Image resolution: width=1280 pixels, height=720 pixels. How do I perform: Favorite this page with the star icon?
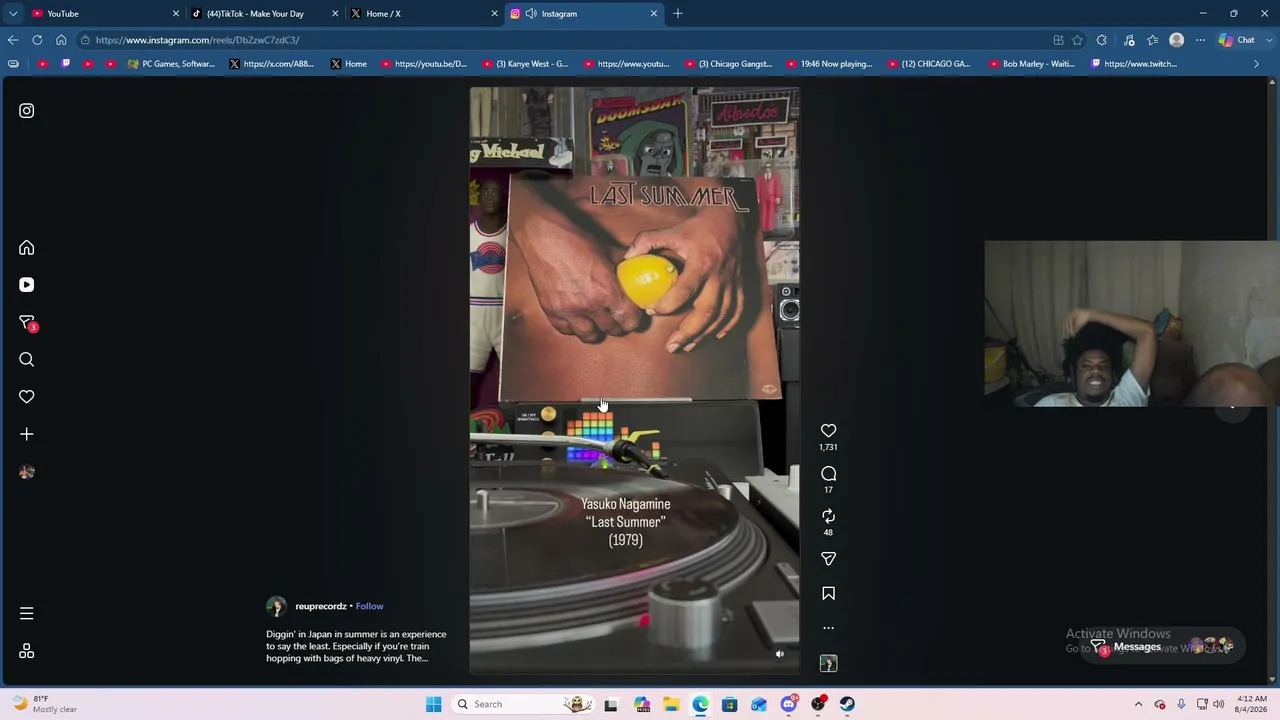coord(1077,40)
